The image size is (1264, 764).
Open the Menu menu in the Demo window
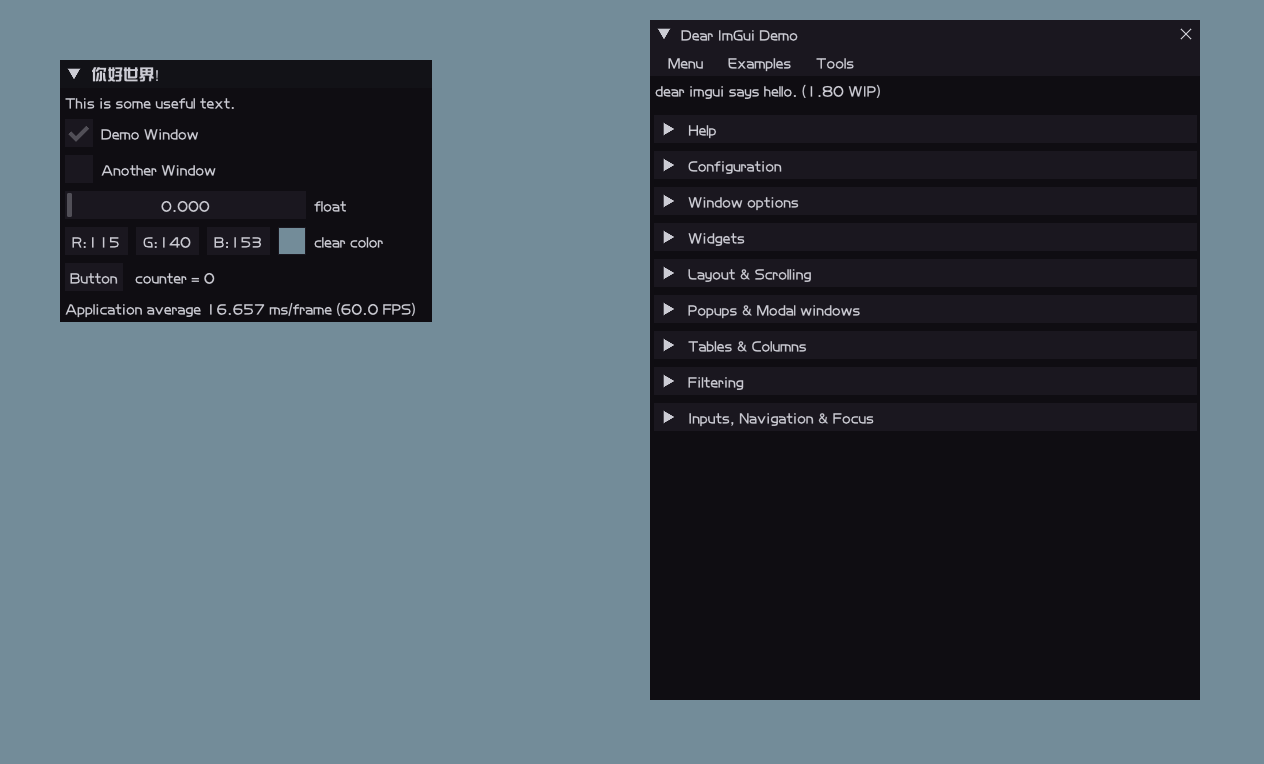[x=685, y=63]
